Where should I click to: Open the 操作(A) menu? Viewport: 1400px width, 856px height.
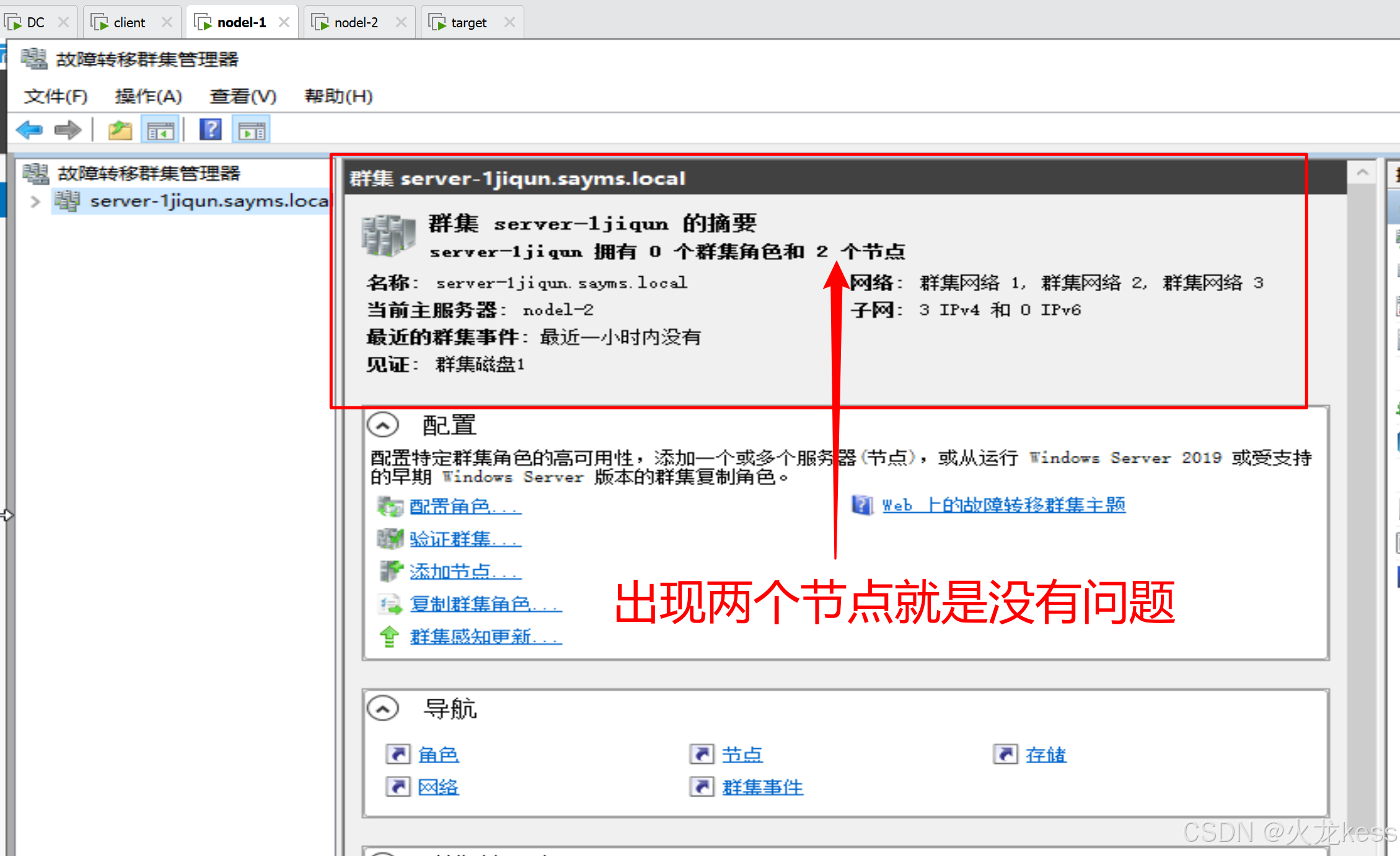[x=148, y=96]
